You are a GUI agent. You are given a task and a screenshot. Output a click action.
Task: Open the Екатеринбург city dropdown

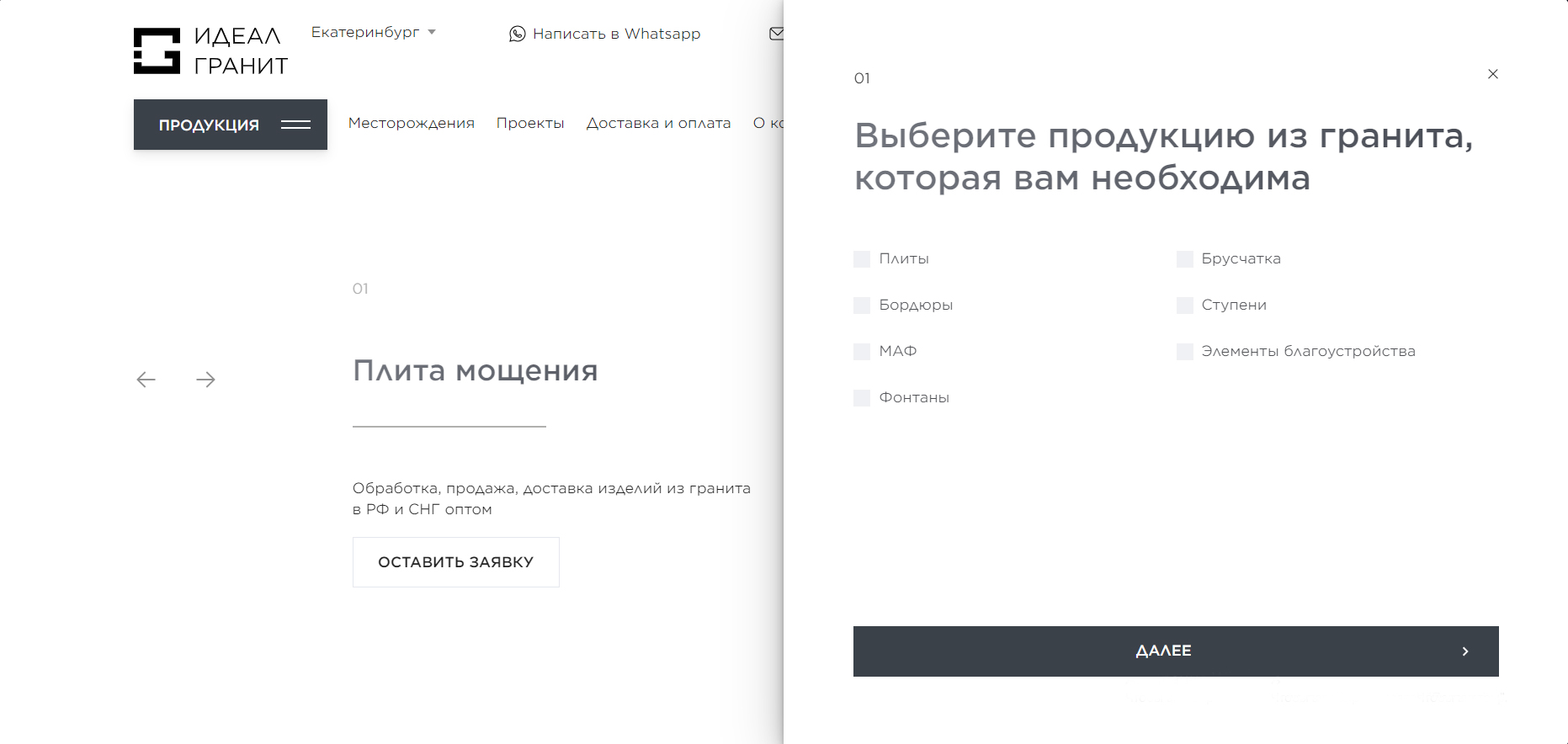tap(374, 32)
